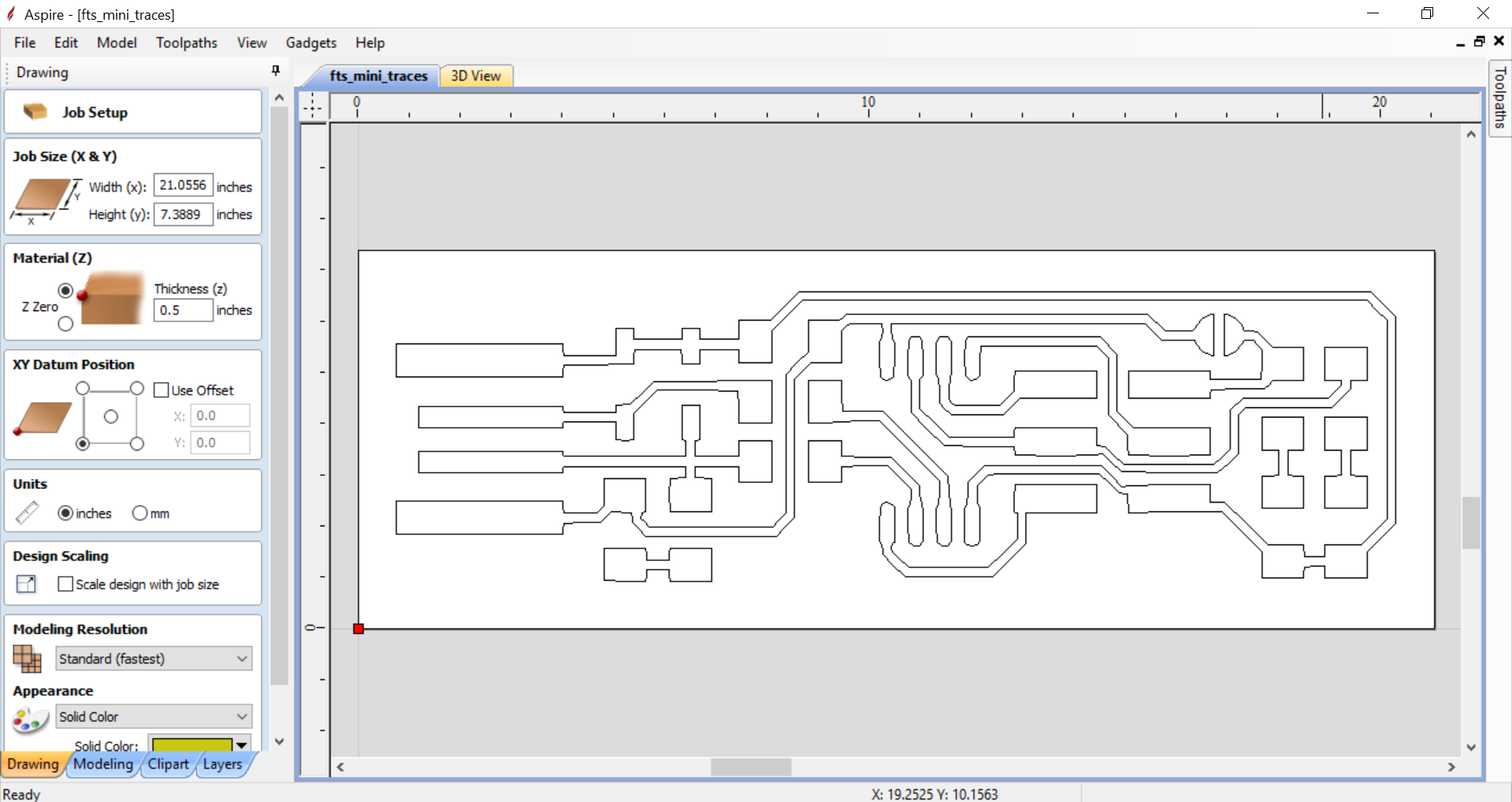
Task: Open the Help menu
Action: 370,43
